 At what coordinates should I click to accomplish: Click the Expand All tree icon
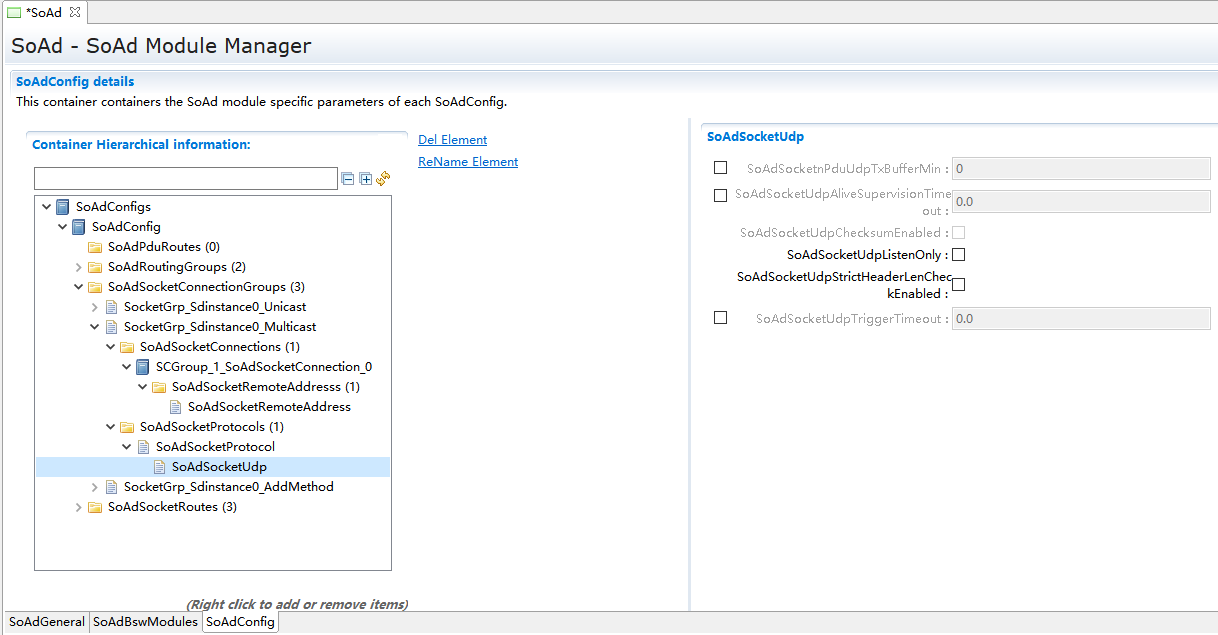(x=366, y=179)
